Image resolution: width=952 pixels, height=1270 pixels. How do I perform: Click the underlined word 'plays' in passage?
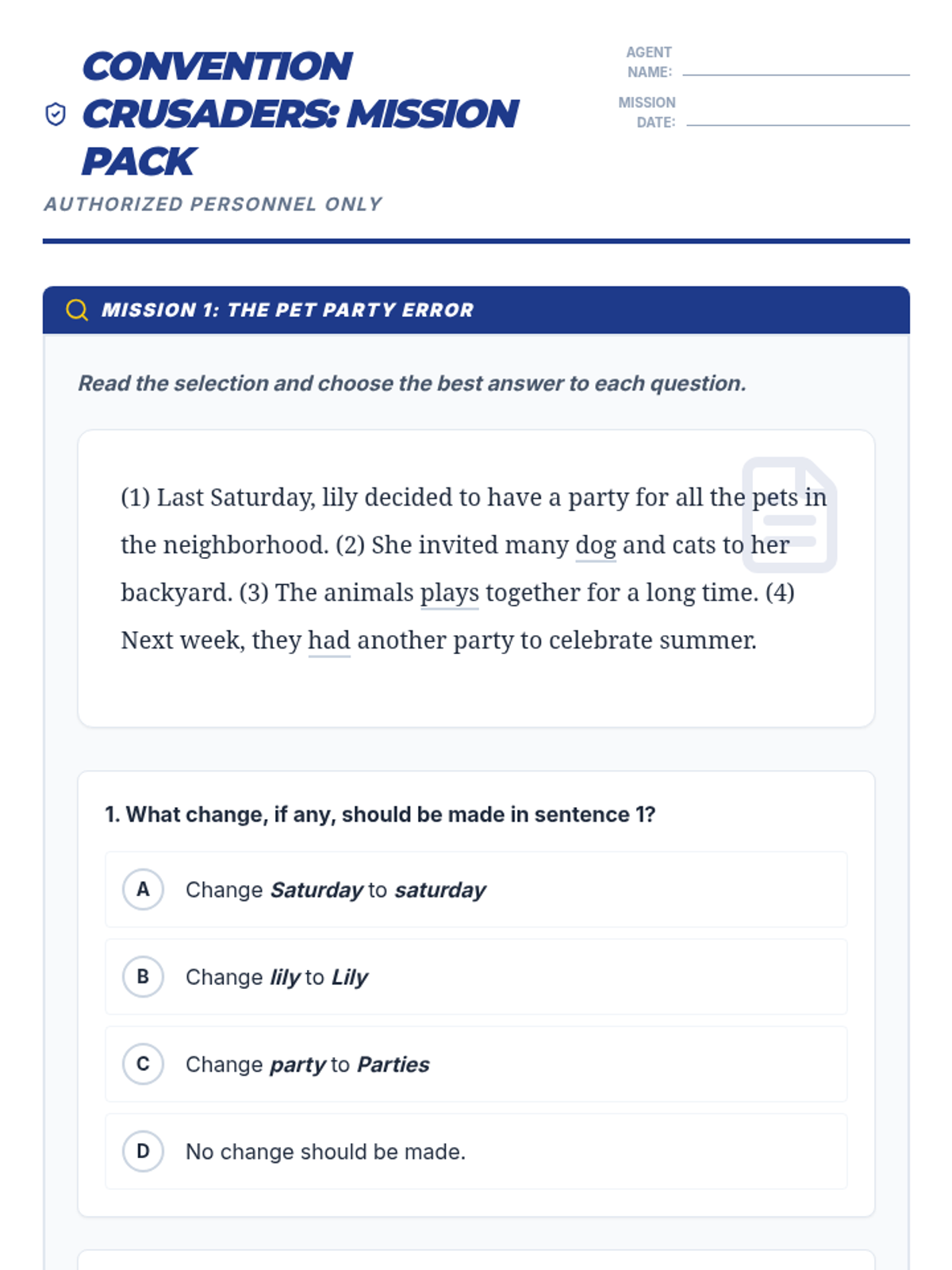[449, 593]
